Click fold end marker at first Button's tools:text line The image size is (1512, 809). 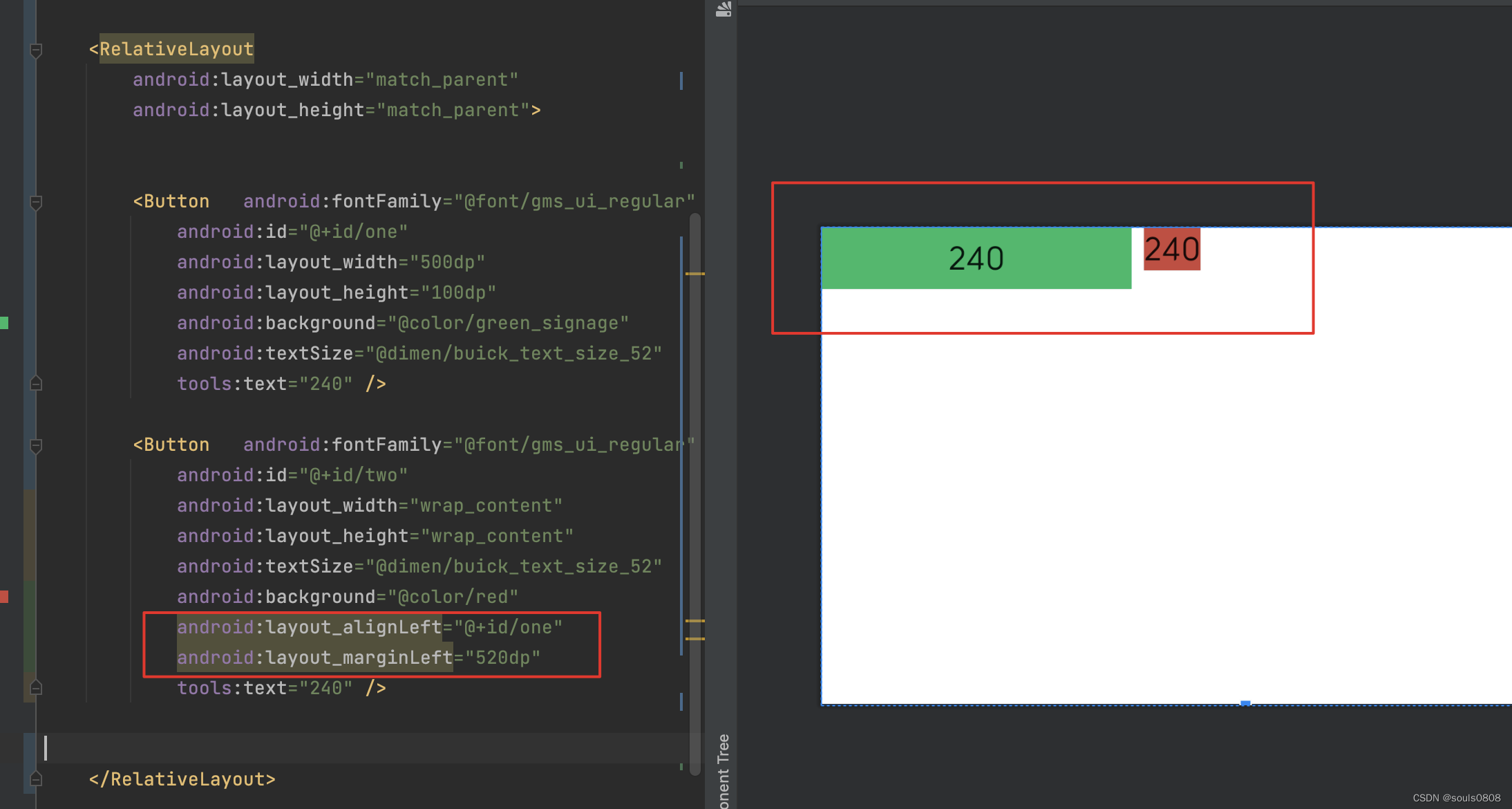[37, 384]
